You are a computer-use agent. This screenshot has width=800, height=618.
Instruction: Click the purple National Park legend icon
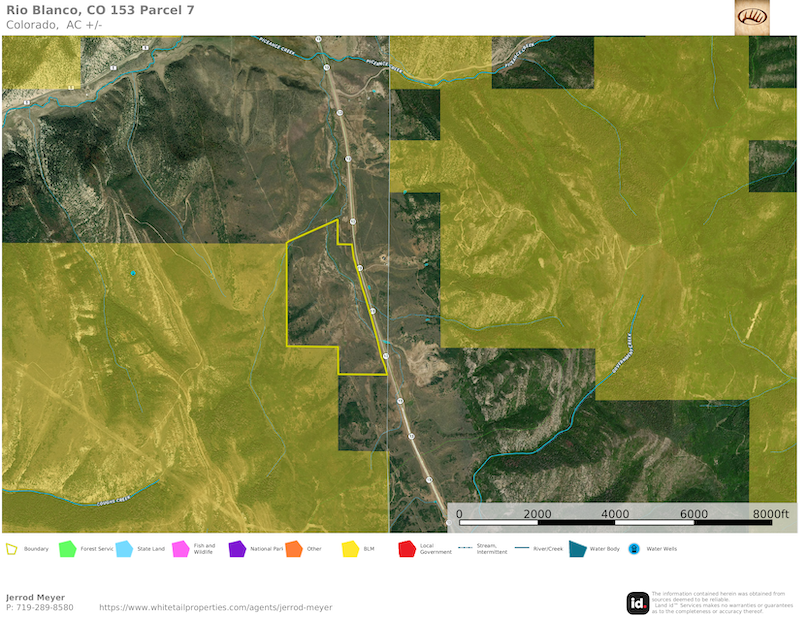(237, 549)
